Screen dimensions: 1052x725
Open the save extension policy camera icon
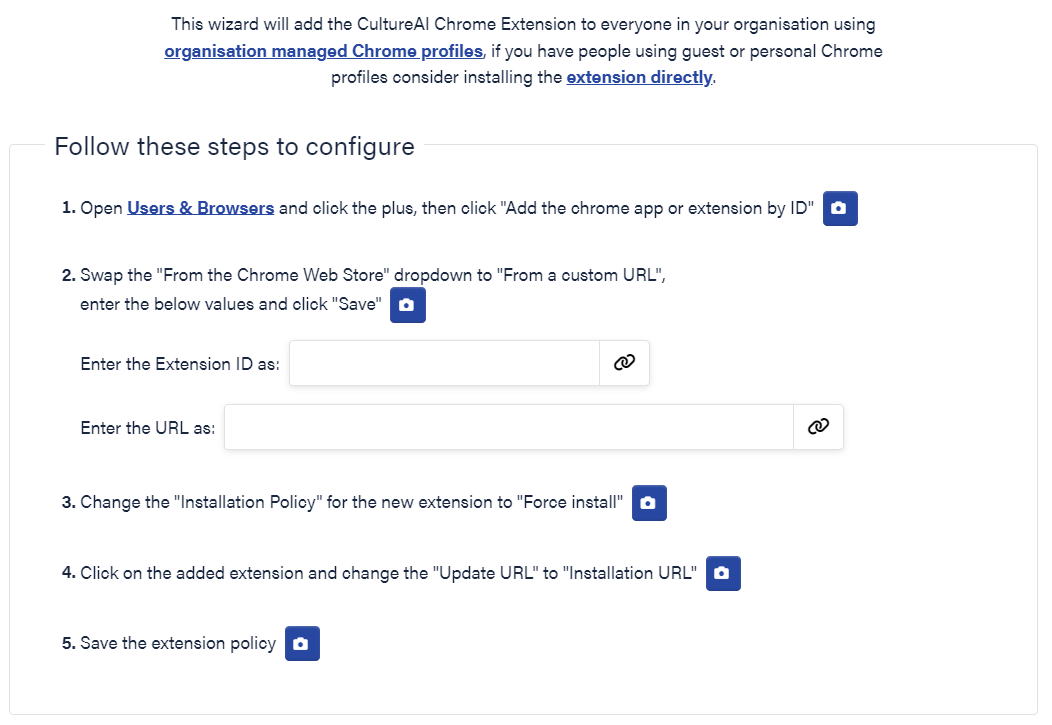click(302, 643)
